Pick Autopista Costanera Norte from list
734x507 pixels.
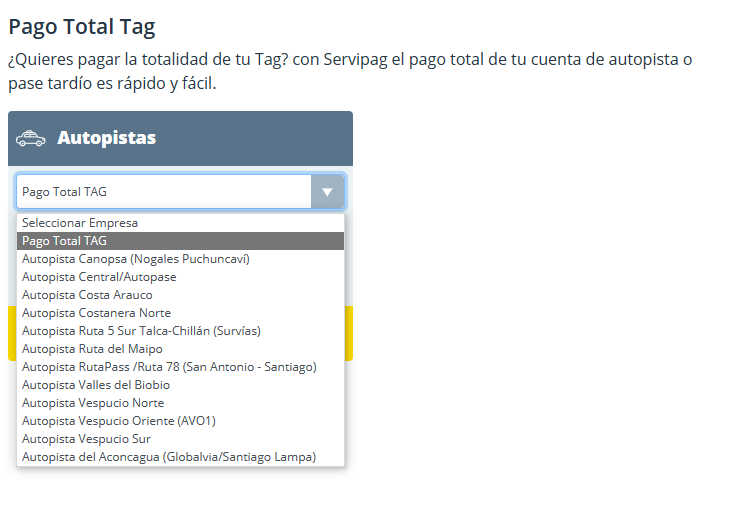(x=96, y=313)
